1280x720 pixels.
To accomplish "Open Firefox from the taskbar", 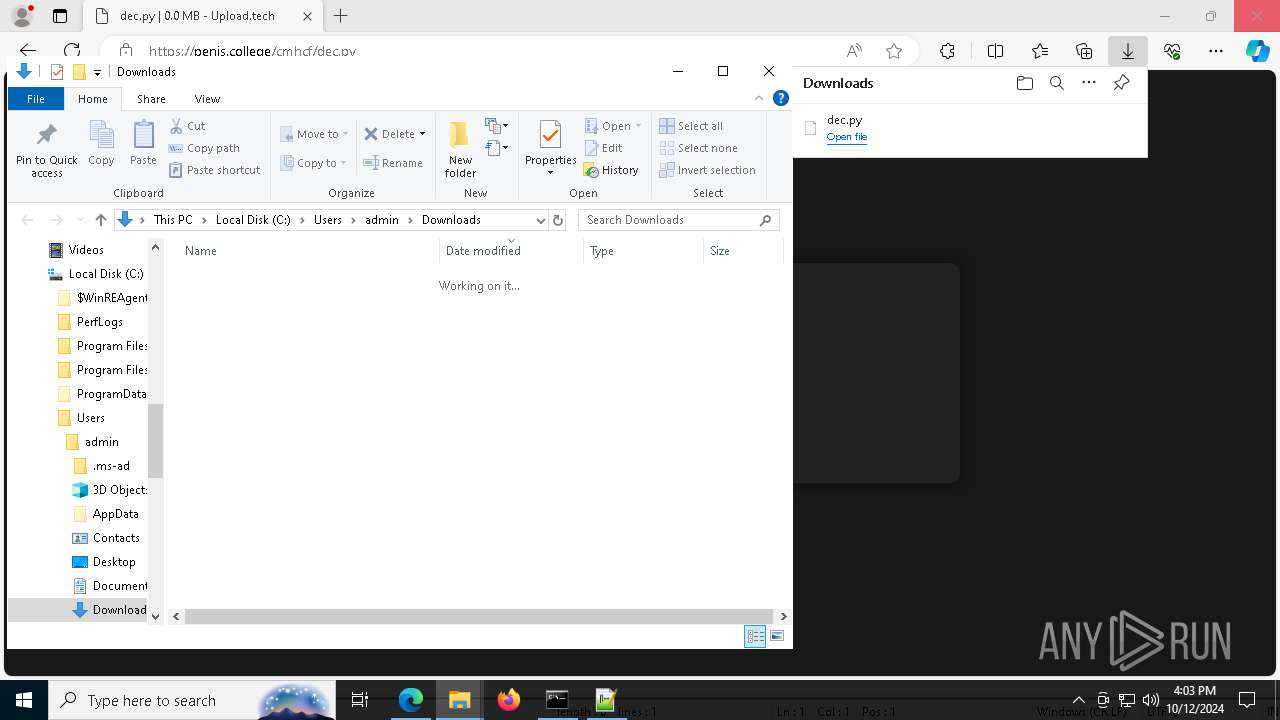I will [x=508, y=700].
